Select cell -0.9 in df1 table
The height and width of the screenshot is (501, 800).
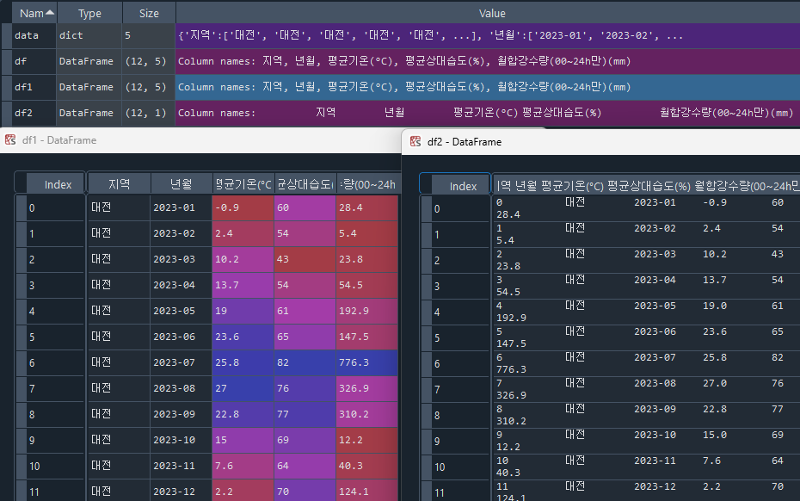(243, 208)
